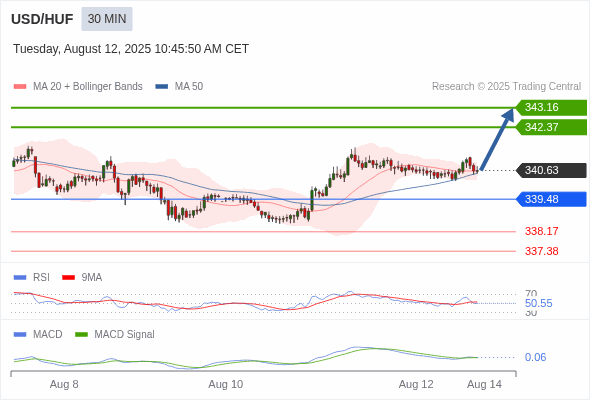Select the 343.16 resistance price tag
The height and width of the screenshot is (400, 590).
551,108
